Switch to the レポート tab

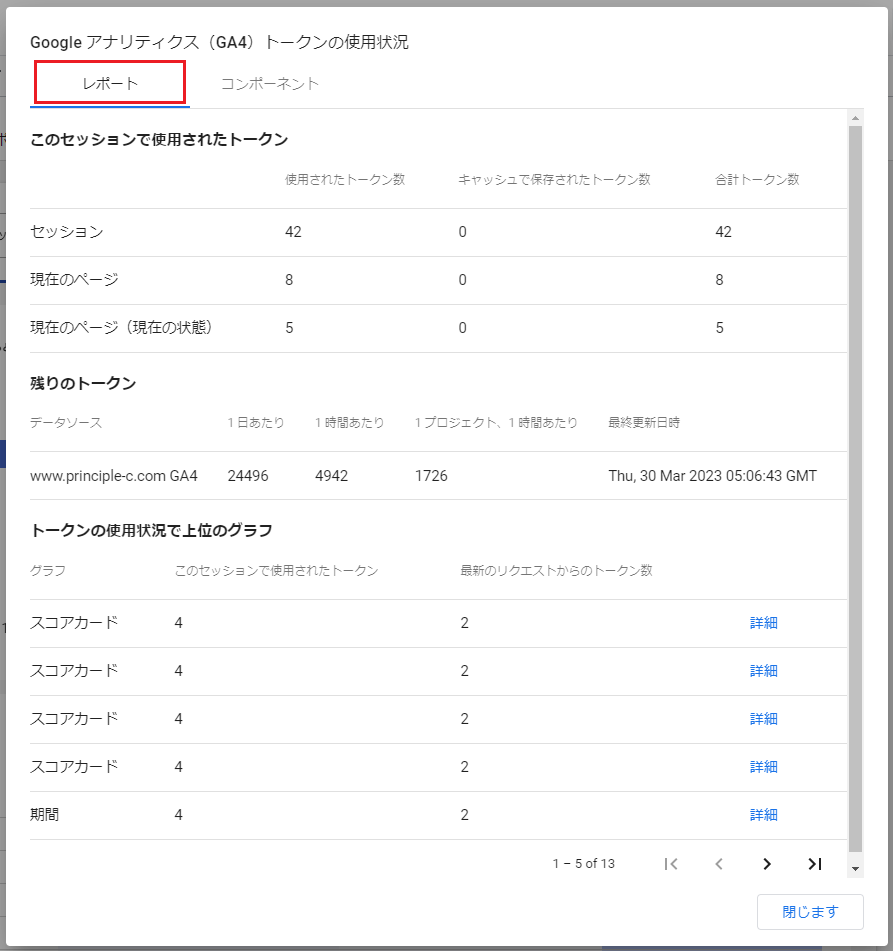(110, 84)
